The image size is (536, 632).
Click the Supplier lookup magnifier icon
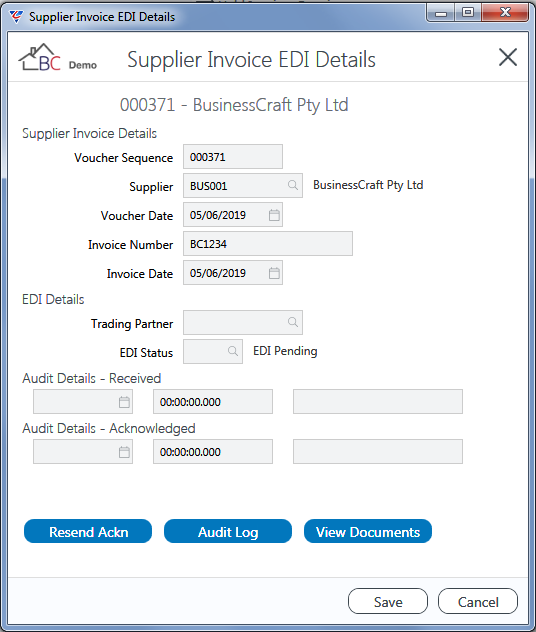(293, 185)
